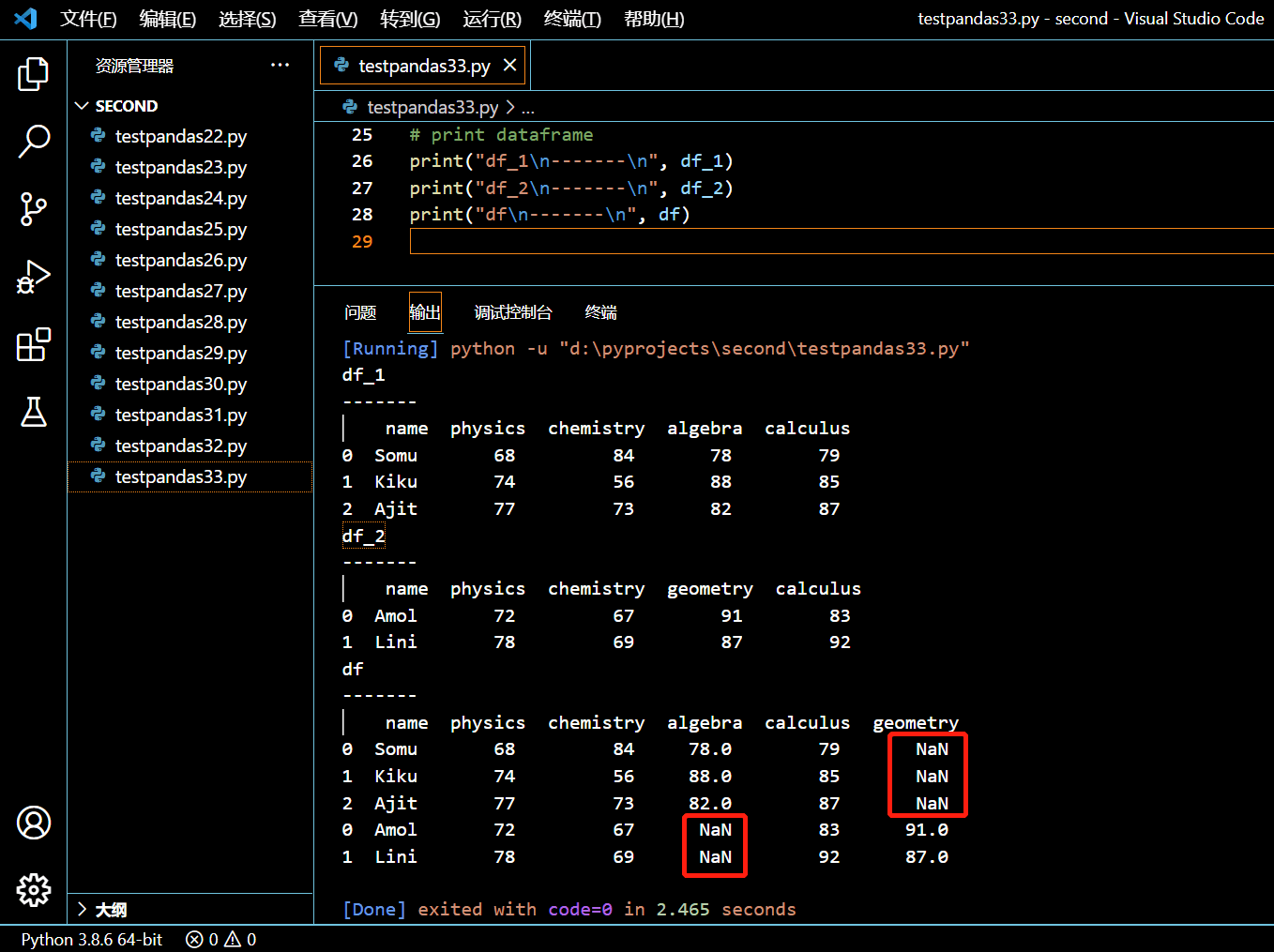Click the Python icon in the breadcrumb
The height and width of the screenshot is (952, 1274).
tap(350, 107)
